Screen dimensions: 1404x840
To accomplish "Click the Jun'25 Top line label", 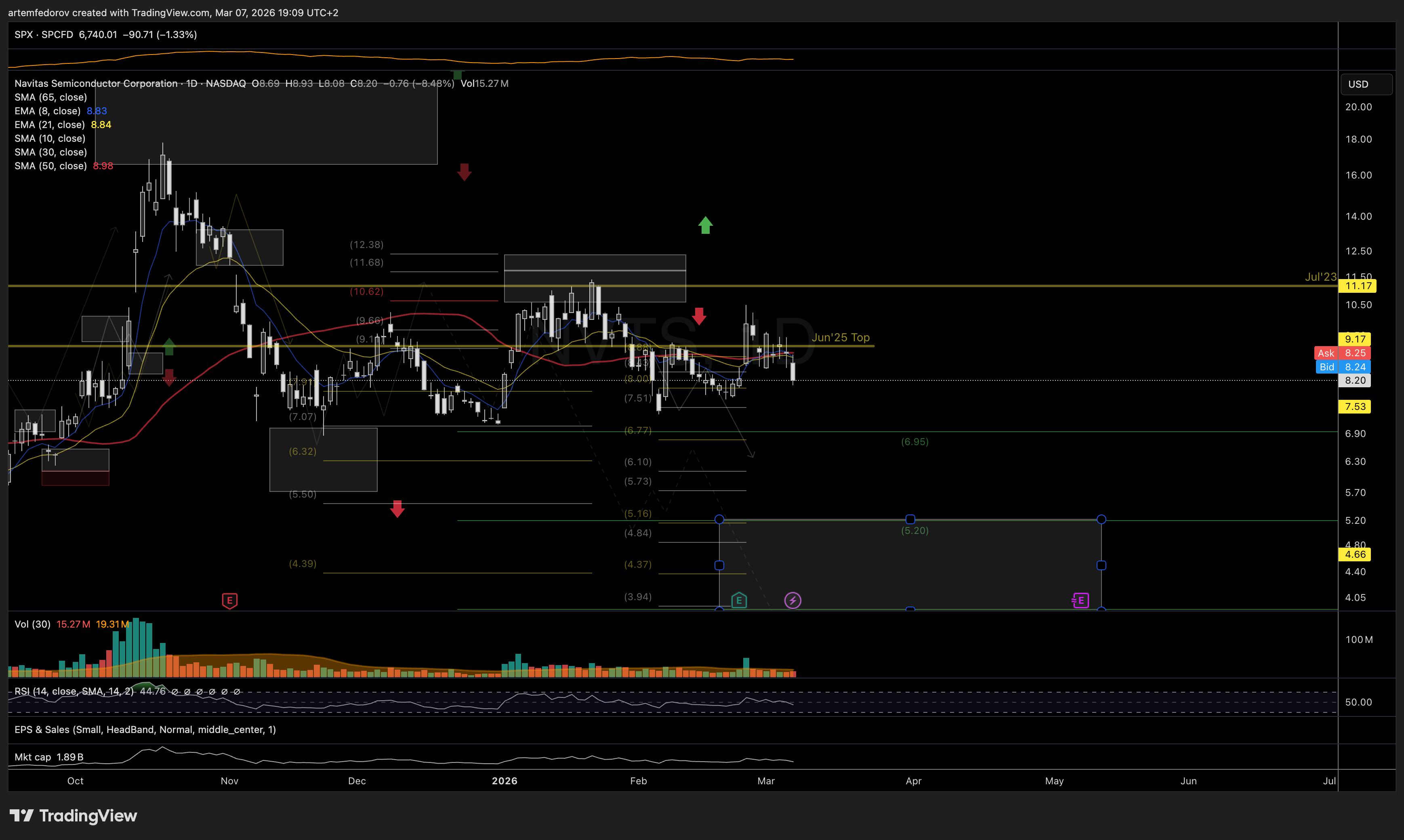I will coord(841,337).
